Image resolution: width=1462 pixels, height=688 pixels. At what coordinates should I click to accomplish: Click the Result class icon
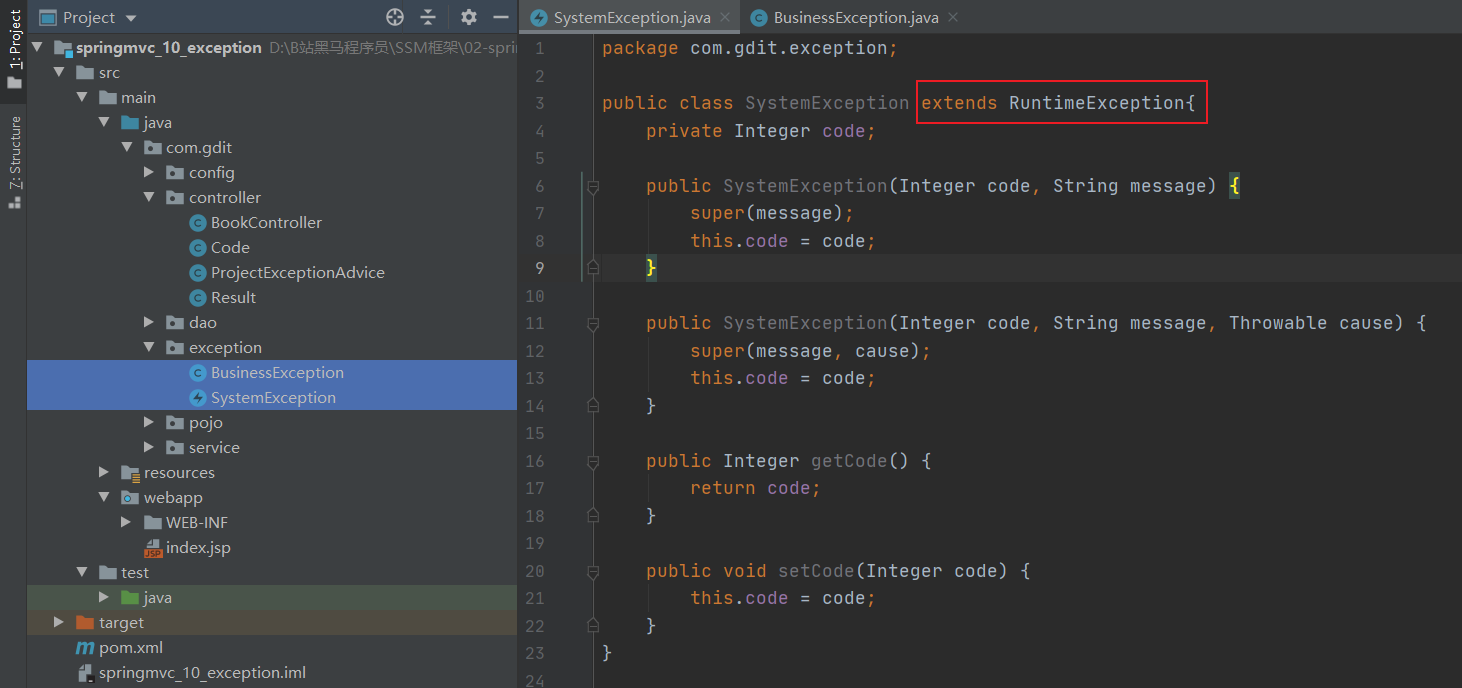[197, 297]
